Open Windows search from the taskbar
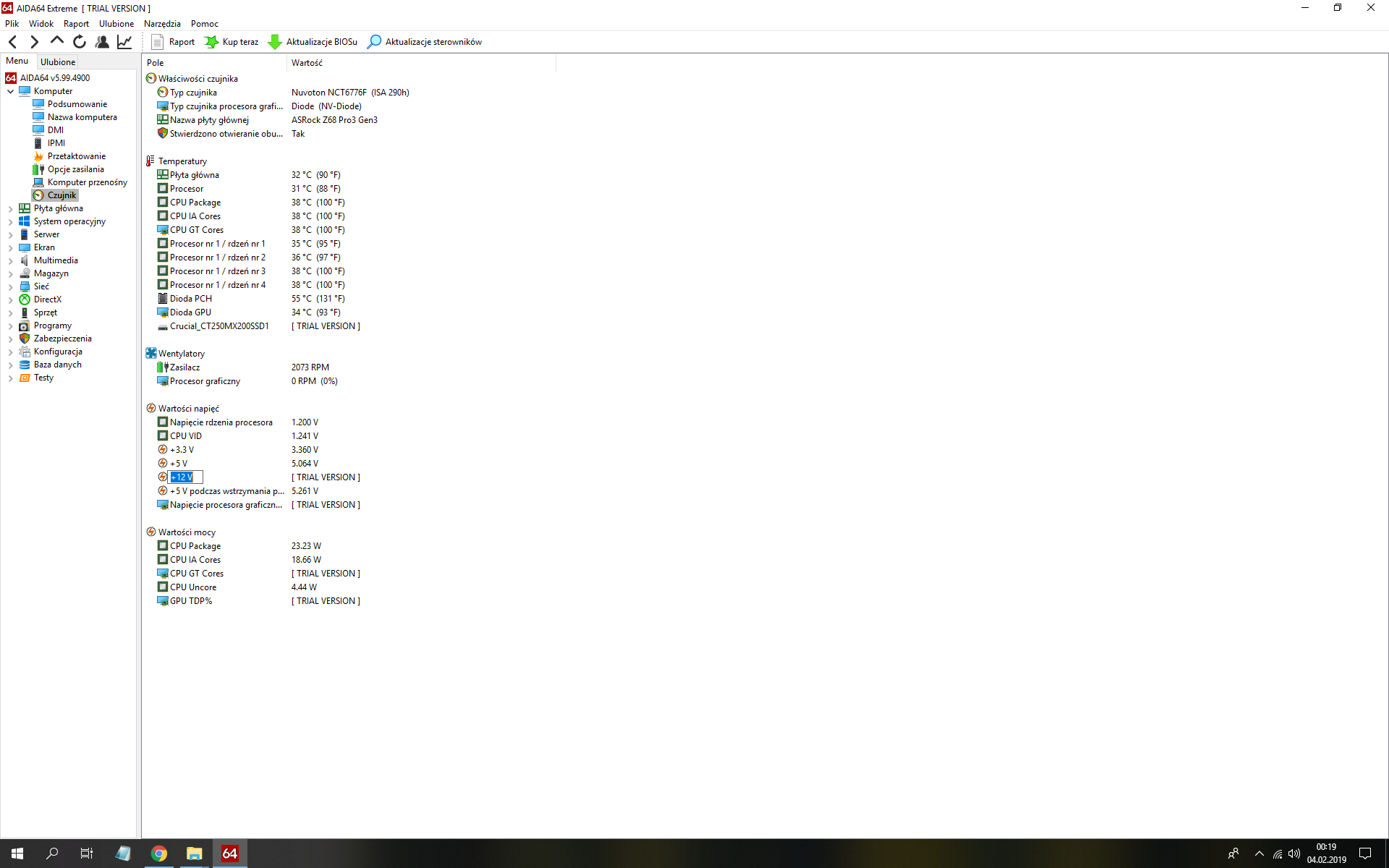This screenshot has width=1389, height=868. tap(52, 854)
